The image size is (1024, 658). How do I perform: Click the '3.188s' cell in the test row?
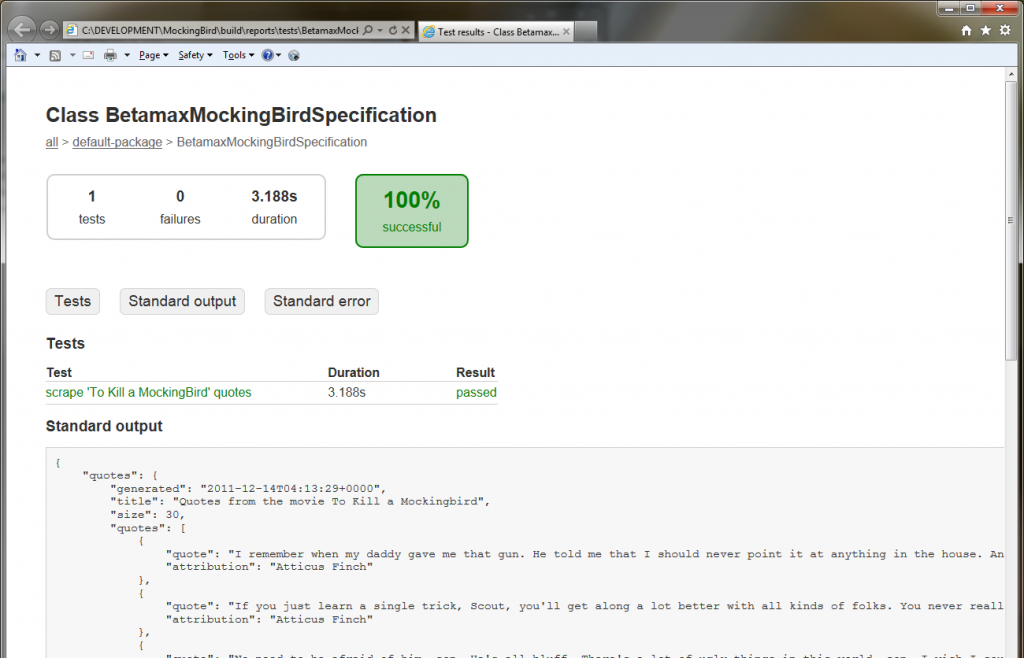pos(347,392)
